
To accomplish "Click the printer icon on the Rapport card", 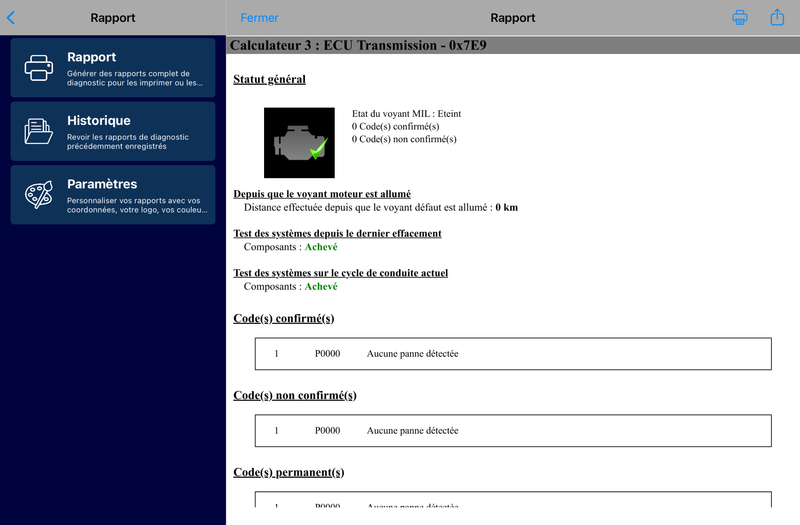I will point(39,68).
